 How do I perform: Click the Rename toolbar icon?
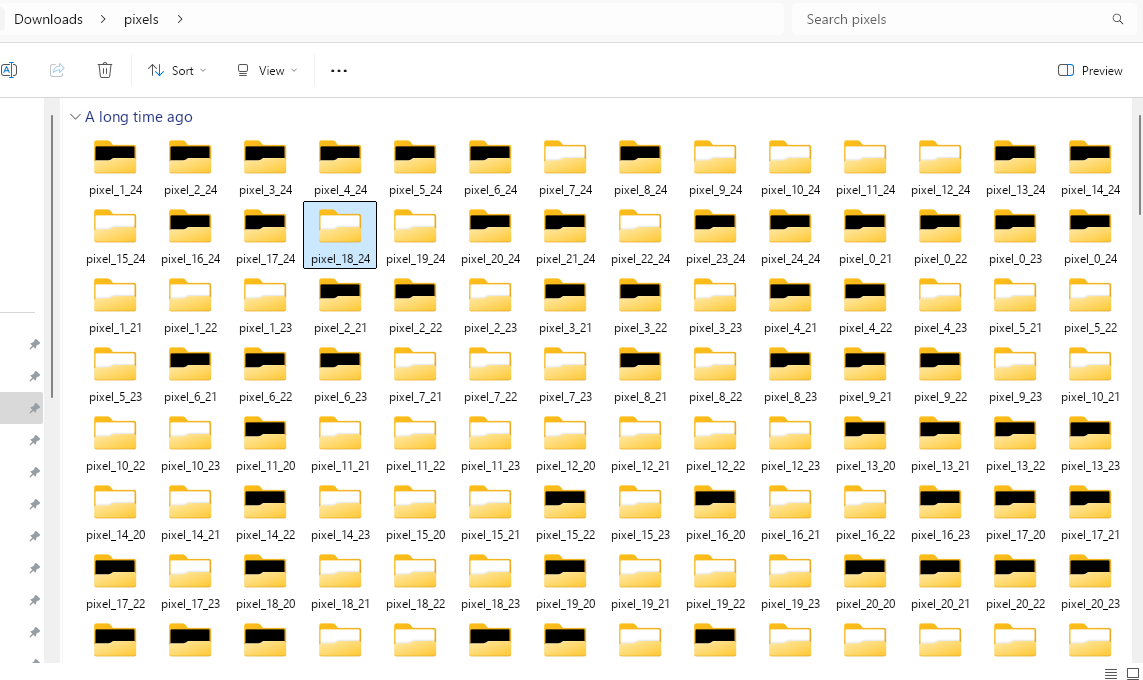coord(9,71)
